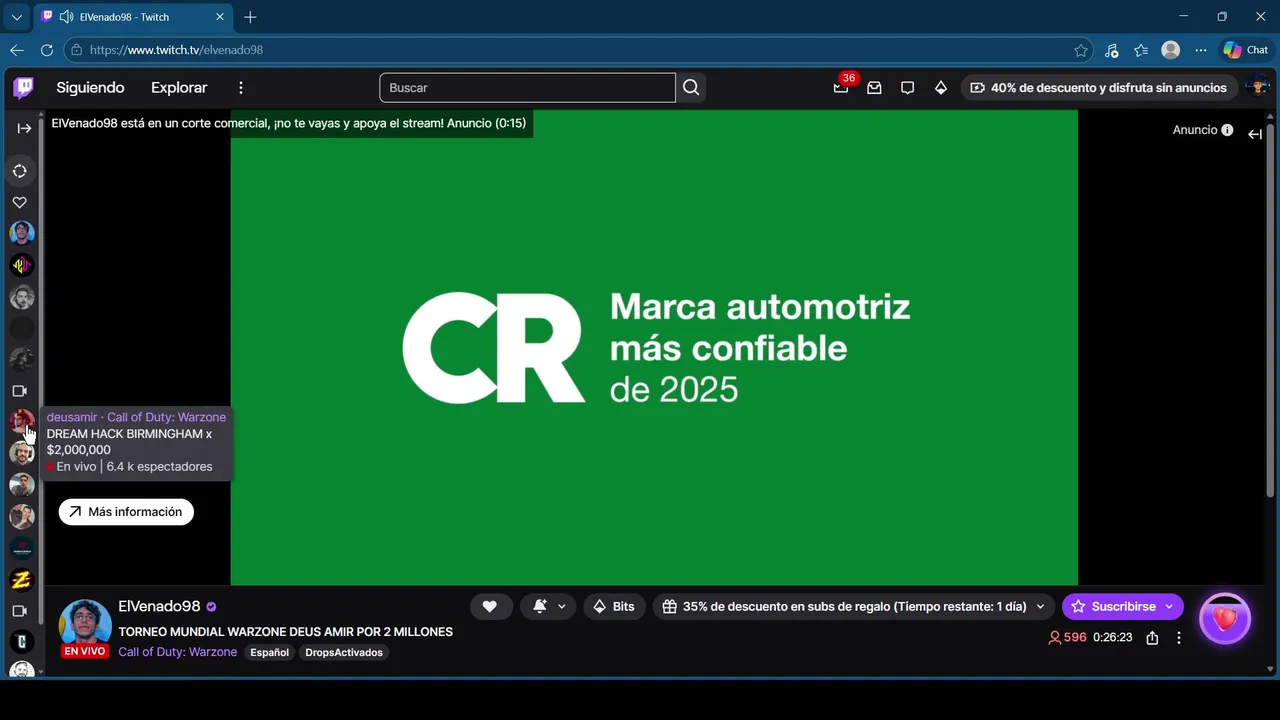The image size is (1280, 720).
Task: Click the Español tag
Action: (x=270, y=652)
